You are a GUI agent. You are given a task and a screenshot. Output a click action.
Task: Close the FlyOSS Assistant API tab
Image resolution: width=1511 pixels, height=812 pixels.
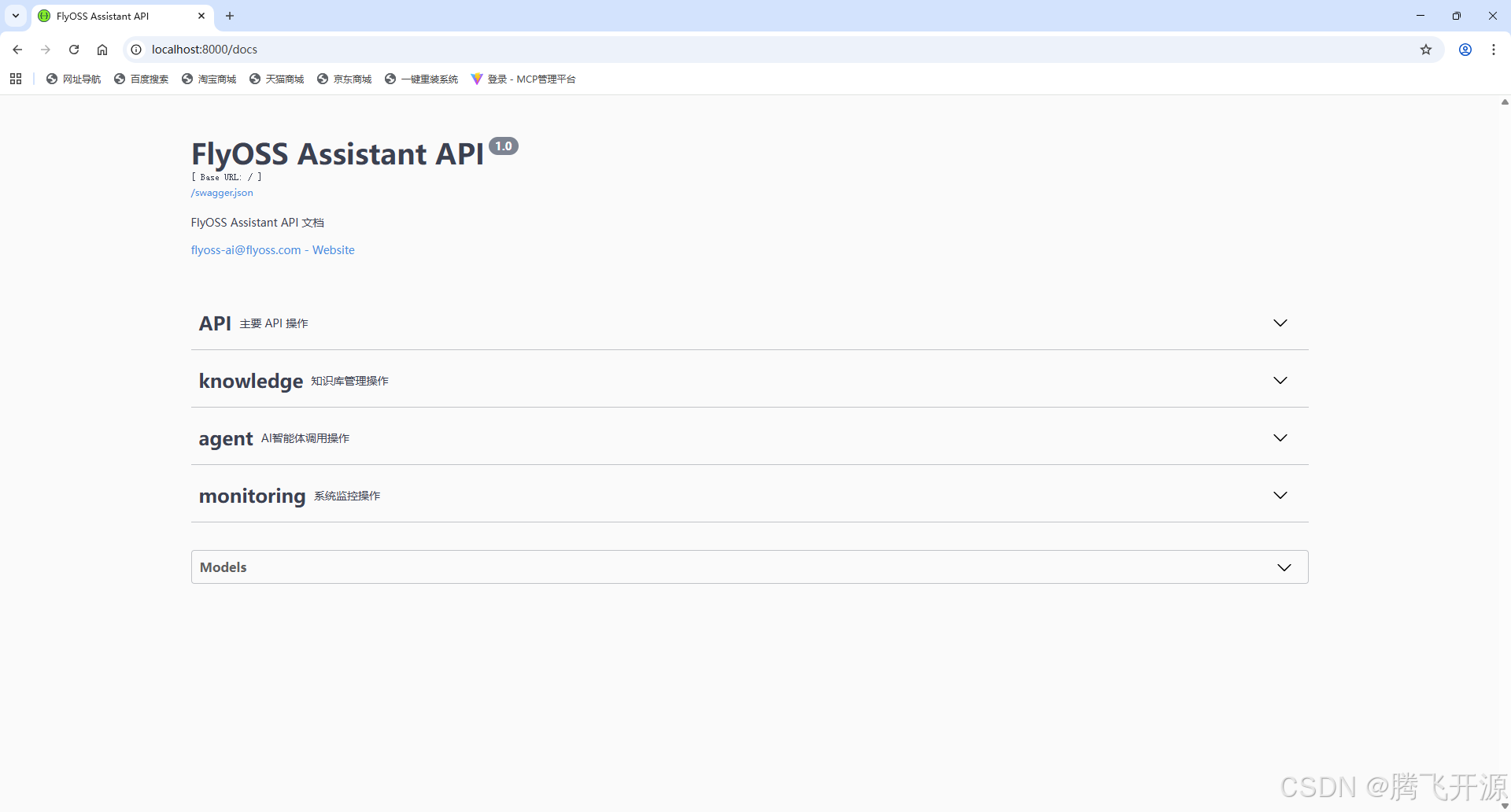(x=201, y=16)
